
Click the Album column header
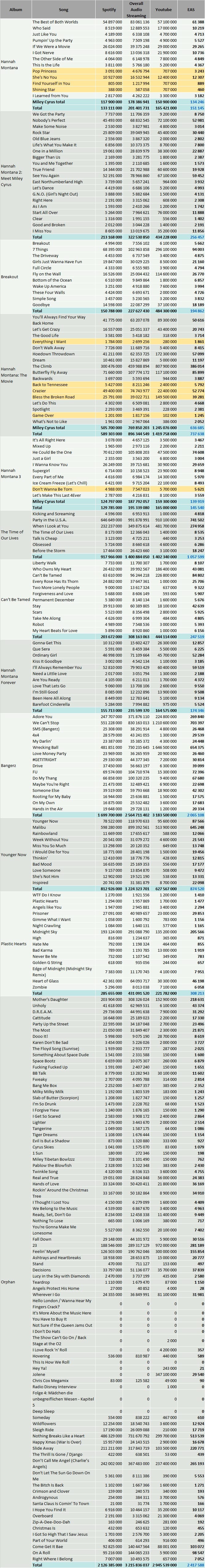(x=16, y=10)
